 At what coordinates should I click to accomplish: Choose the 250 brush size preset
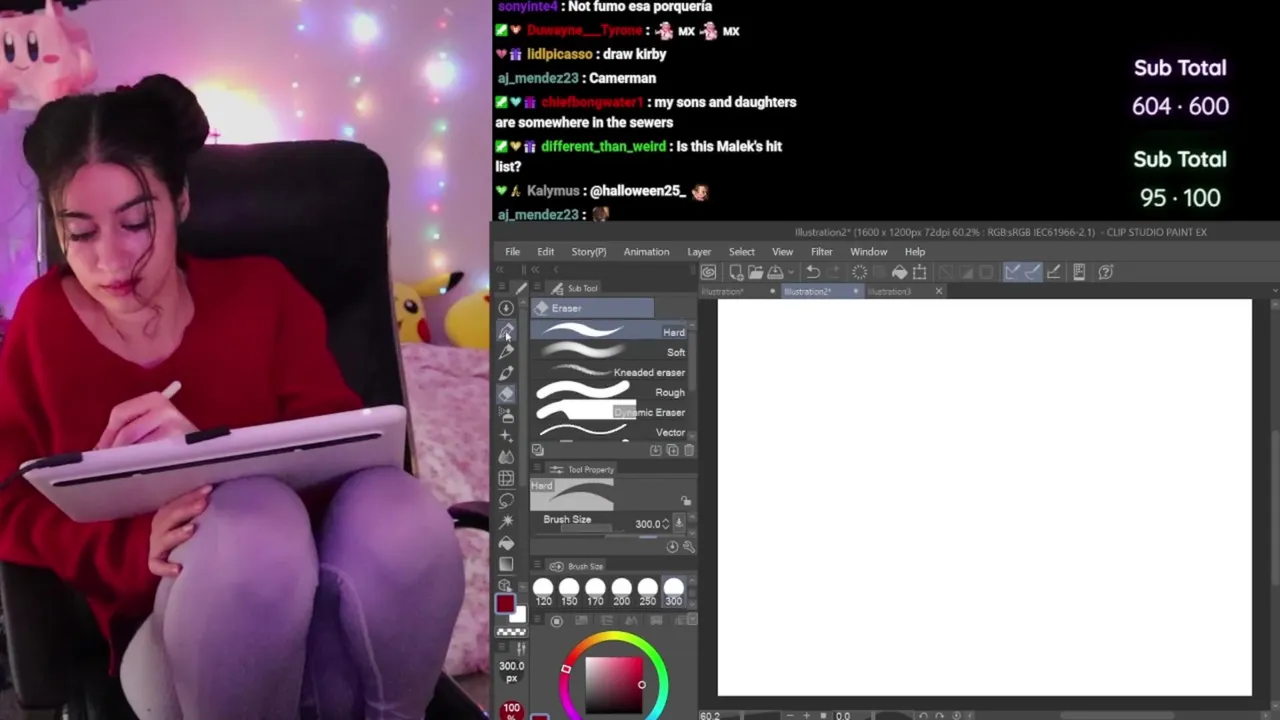(x=647, y=592)
